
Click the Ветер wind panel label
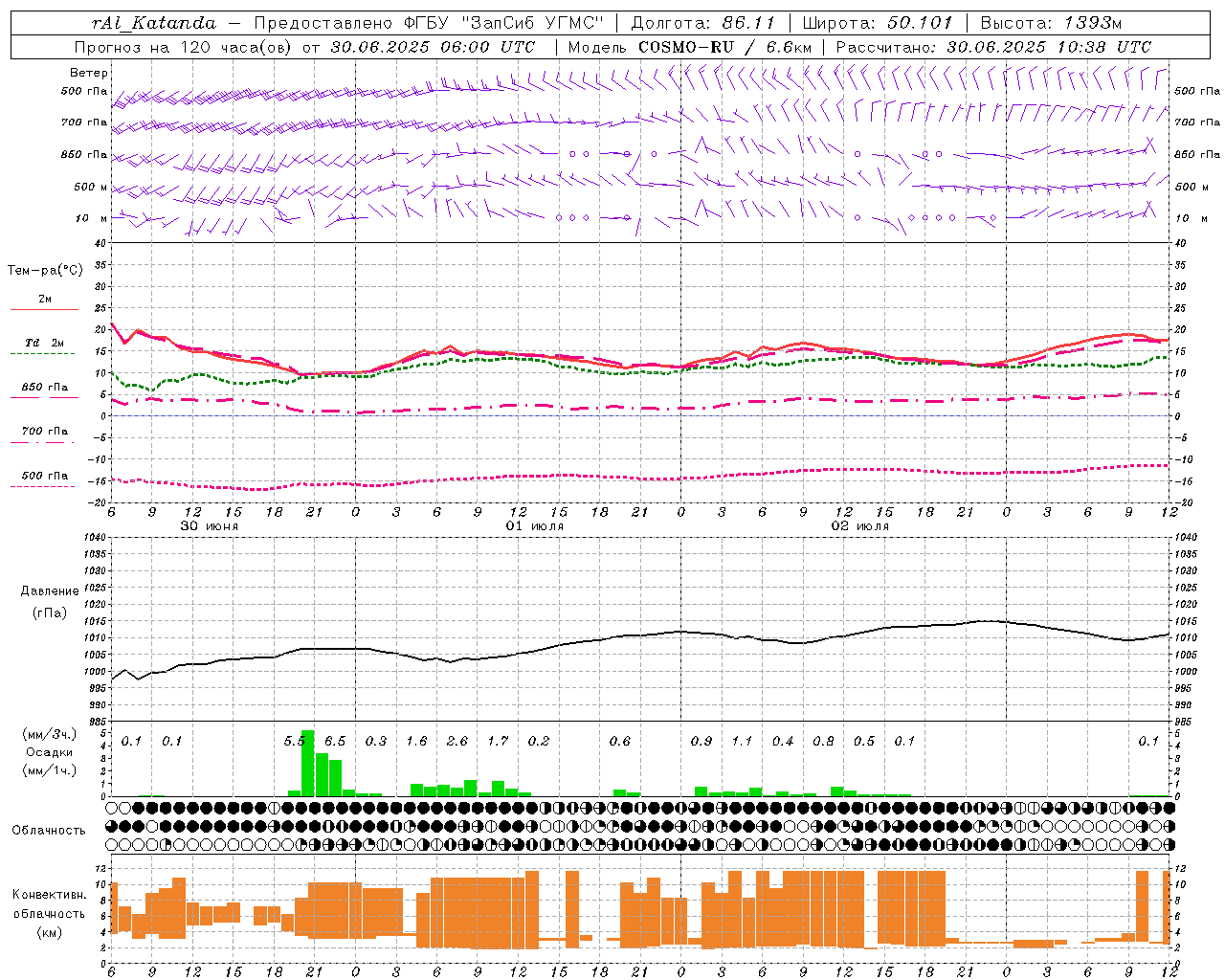click(89, 73)
